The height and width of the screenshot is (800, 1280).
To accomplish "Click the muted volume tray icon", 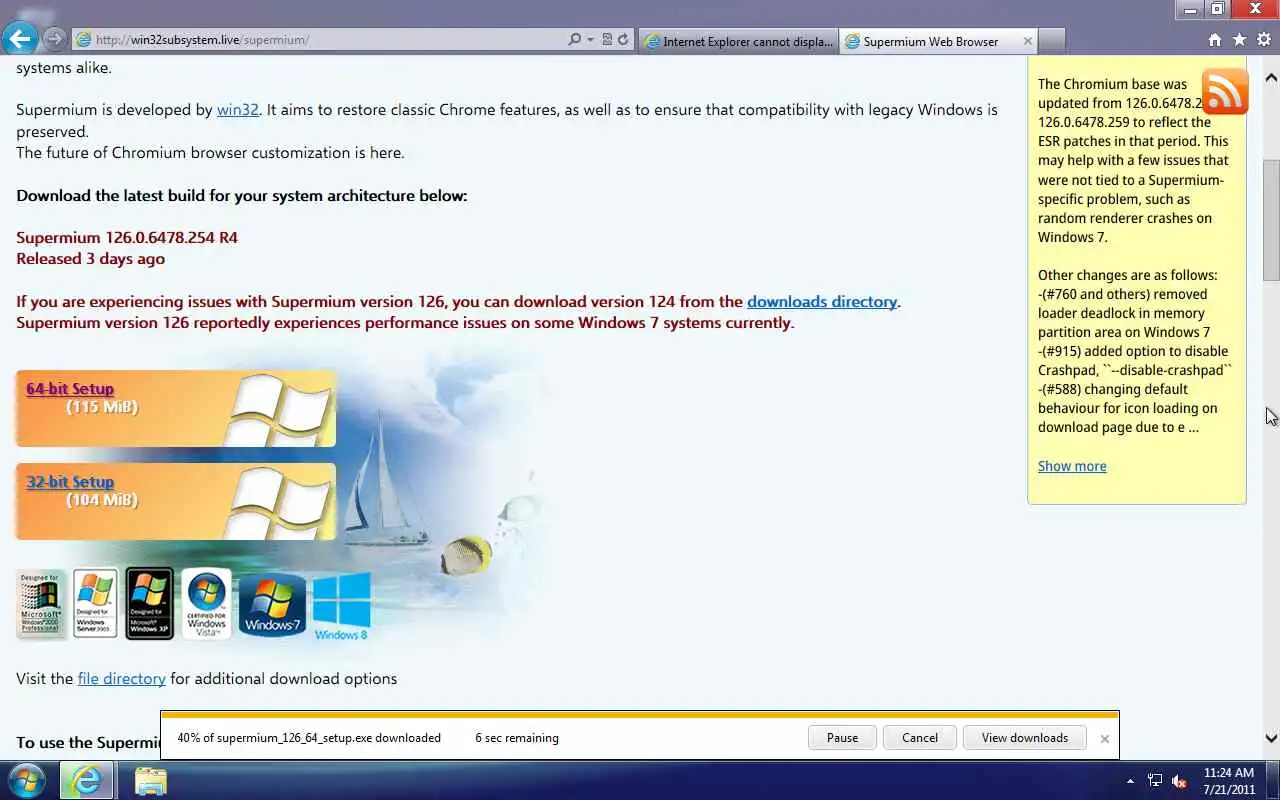I will (1179, 781).
